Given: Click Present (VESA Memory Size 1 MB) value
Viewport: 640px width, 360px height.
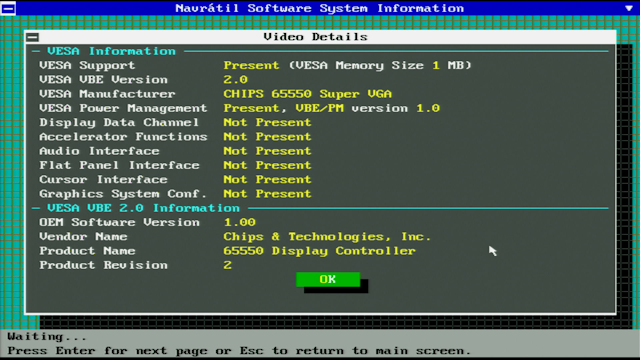Looking at the screenshot, I should pos(347,65).
